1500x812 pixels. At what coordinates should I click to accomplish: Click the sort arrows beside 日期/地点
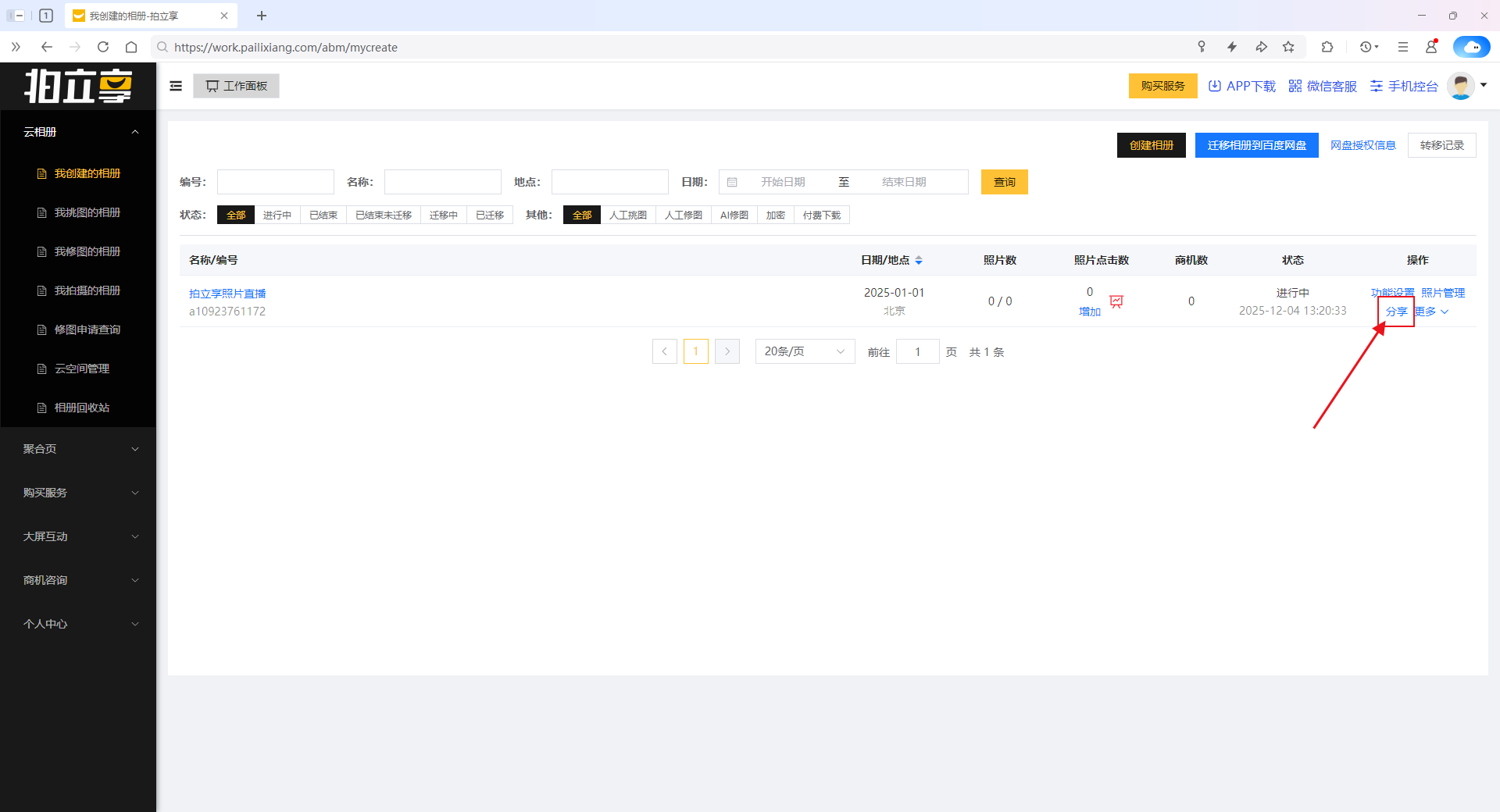point(919,261)
